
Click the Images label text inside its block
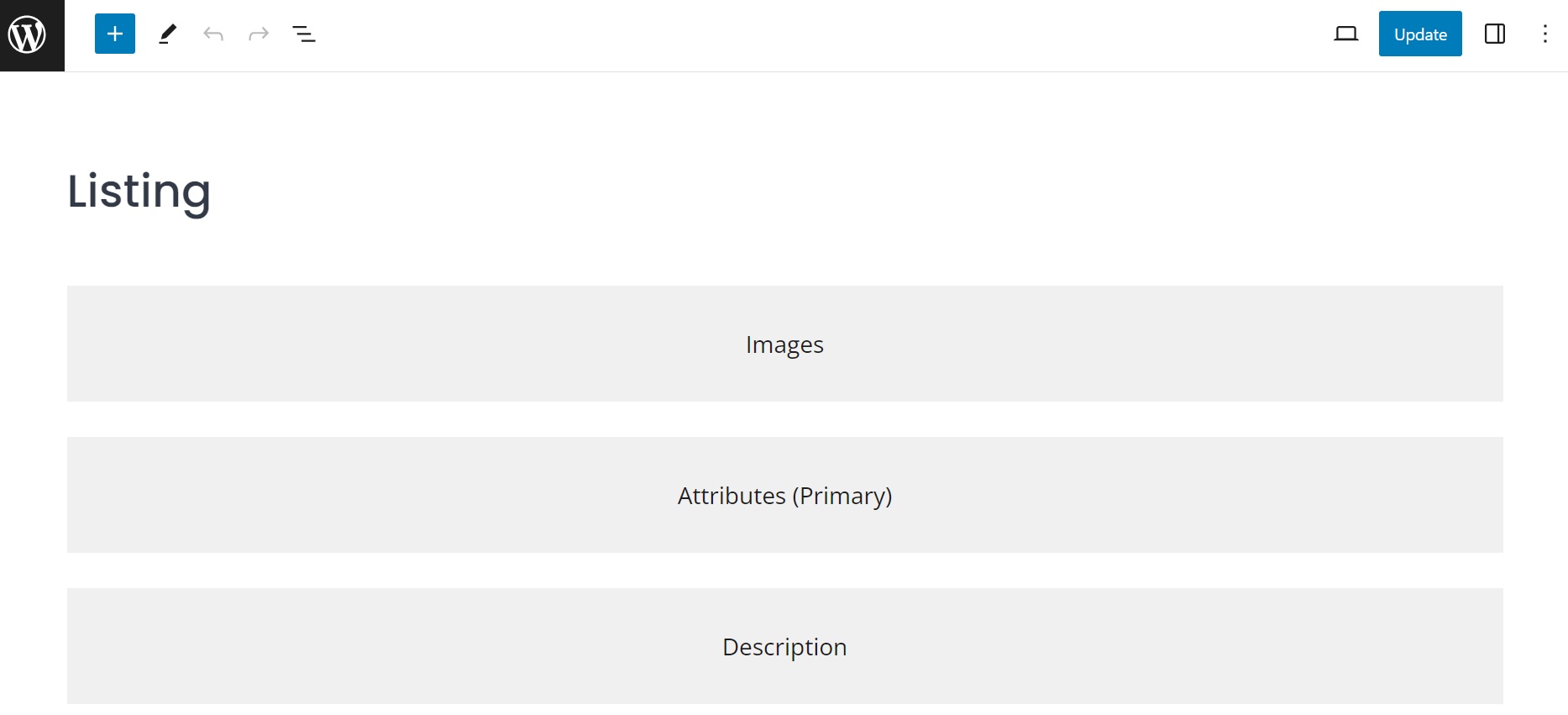pyautogui.click(x=784, y=345)
